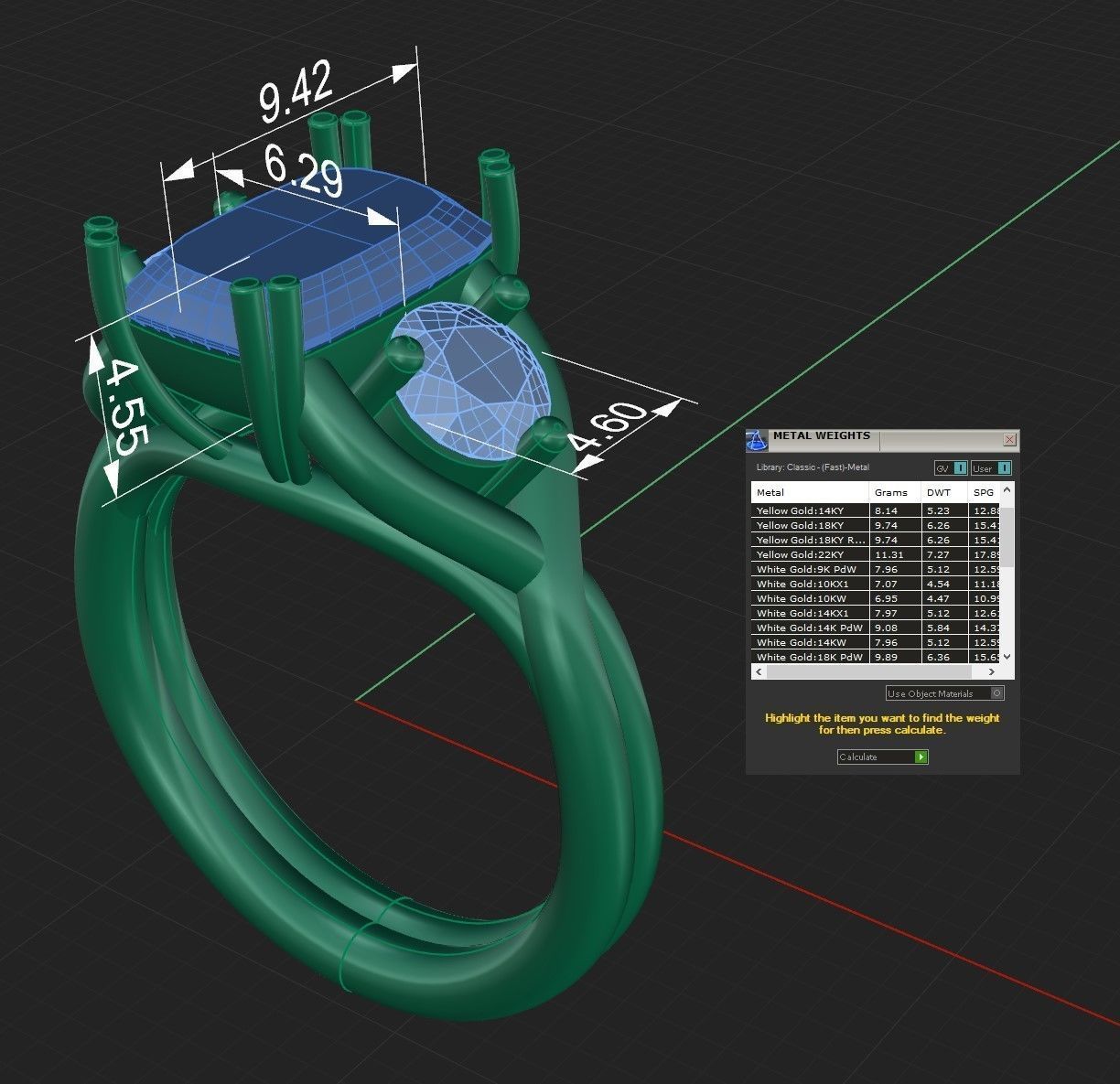Screen dimensions: 1120x1084
Task: Click the 7.27 DWT value
Action: [x=938, y=554]
